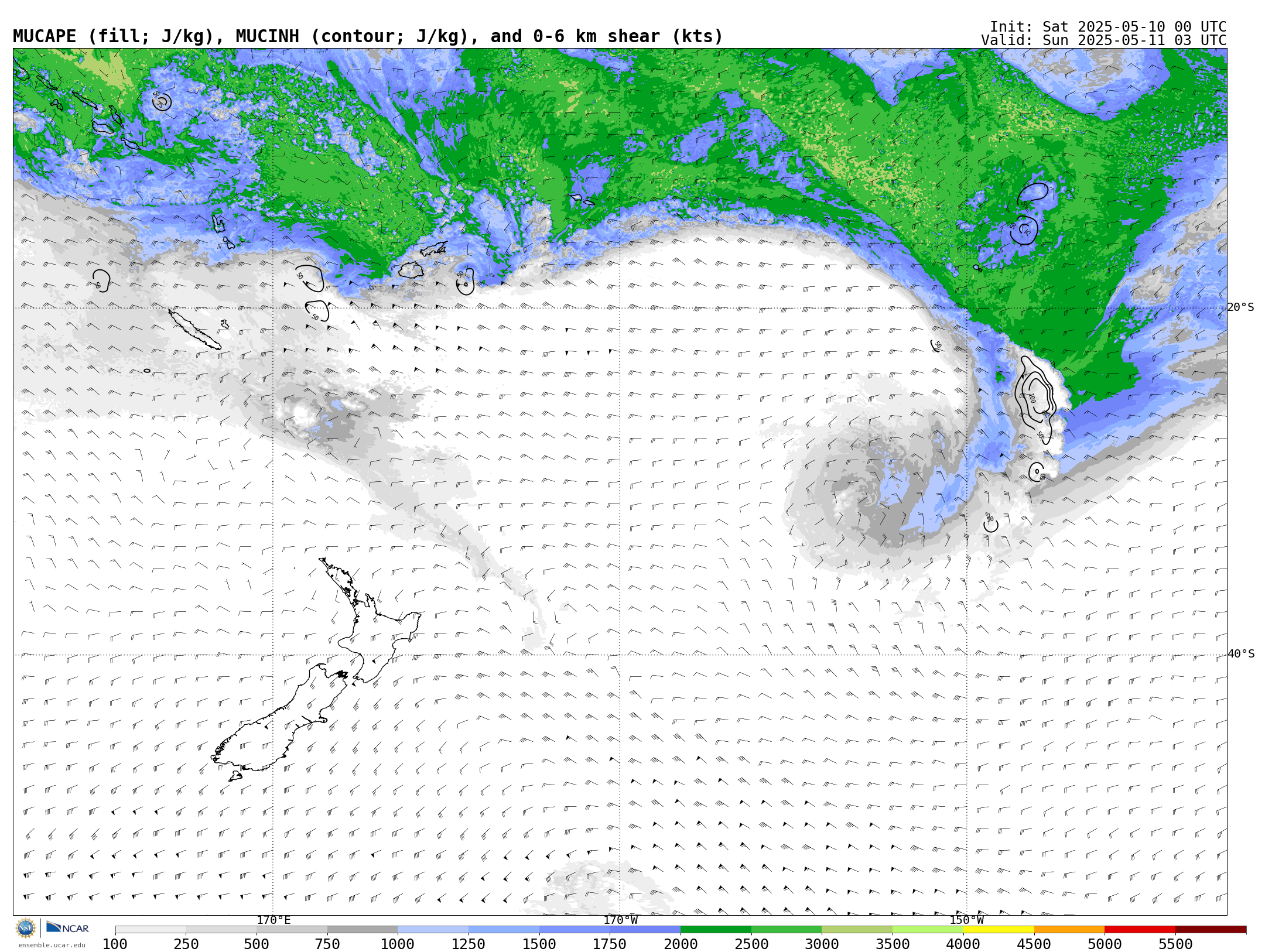Click the 3000 colorbar label

(x=822, y=944)
